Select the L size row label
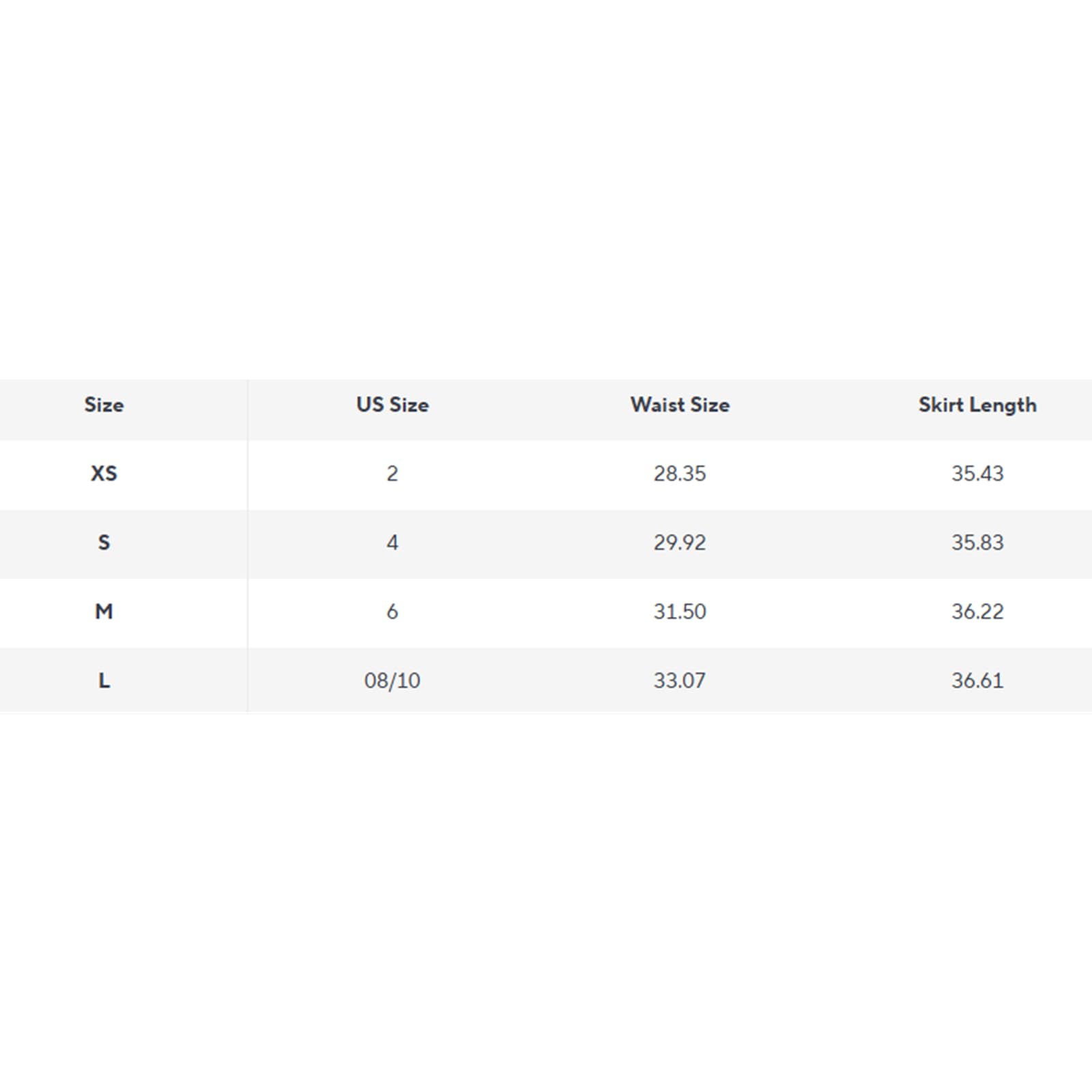The width and height of the screenshot is (1092, 1092). tap(104, 680)
